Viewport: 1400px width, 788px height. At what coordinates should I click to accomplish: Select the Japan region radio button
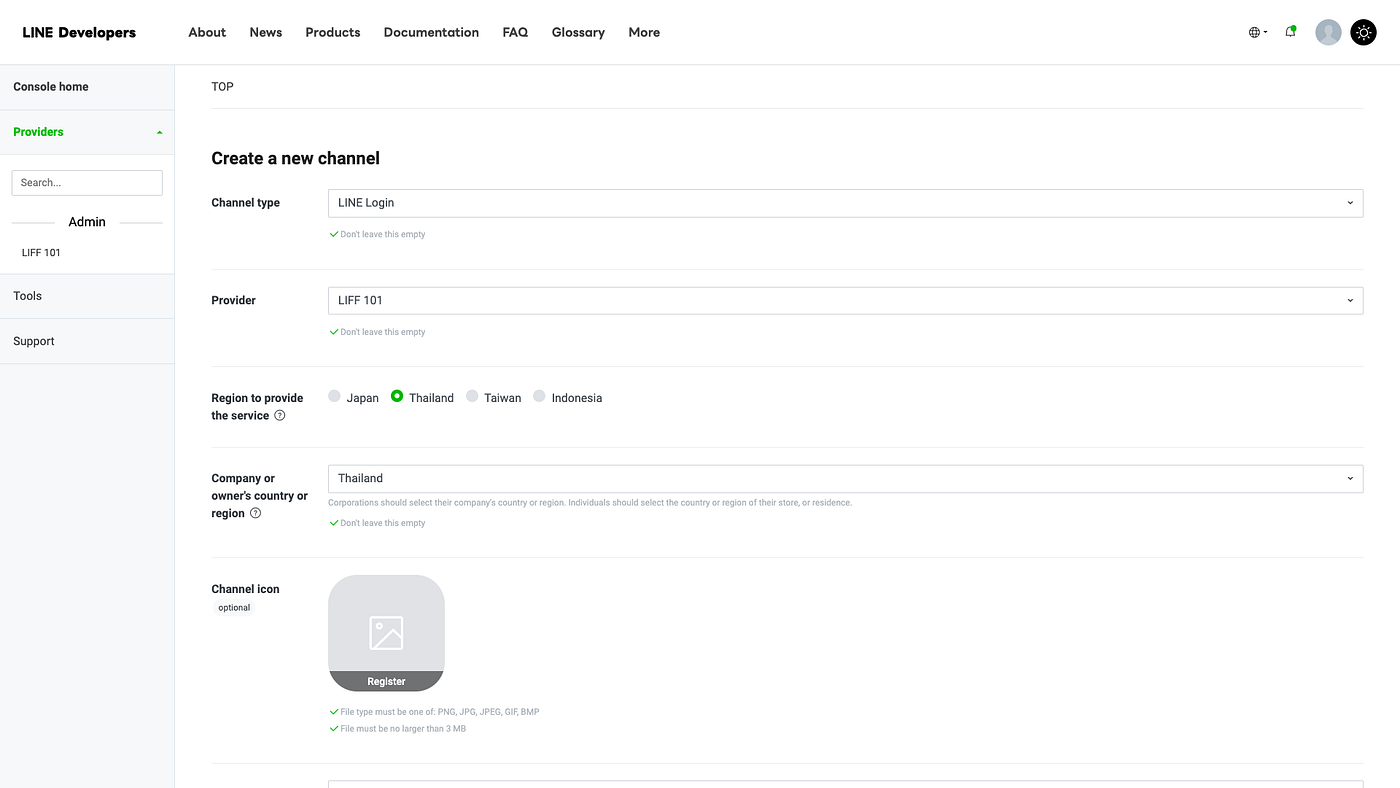point(334,396)
